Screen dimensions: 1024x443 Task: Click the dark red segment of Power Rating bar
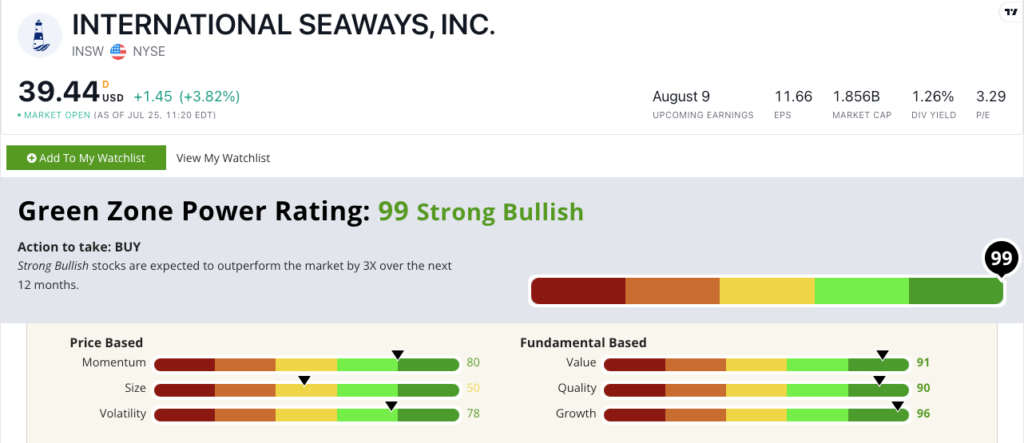tap(578, 291)
